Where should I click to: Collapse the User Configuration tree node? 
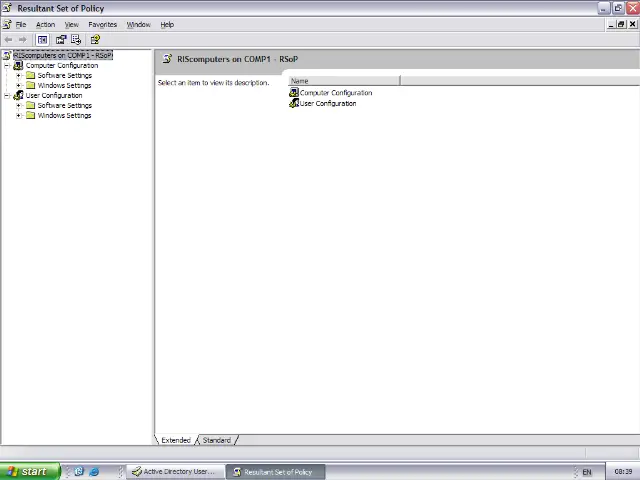click(7, 96)
